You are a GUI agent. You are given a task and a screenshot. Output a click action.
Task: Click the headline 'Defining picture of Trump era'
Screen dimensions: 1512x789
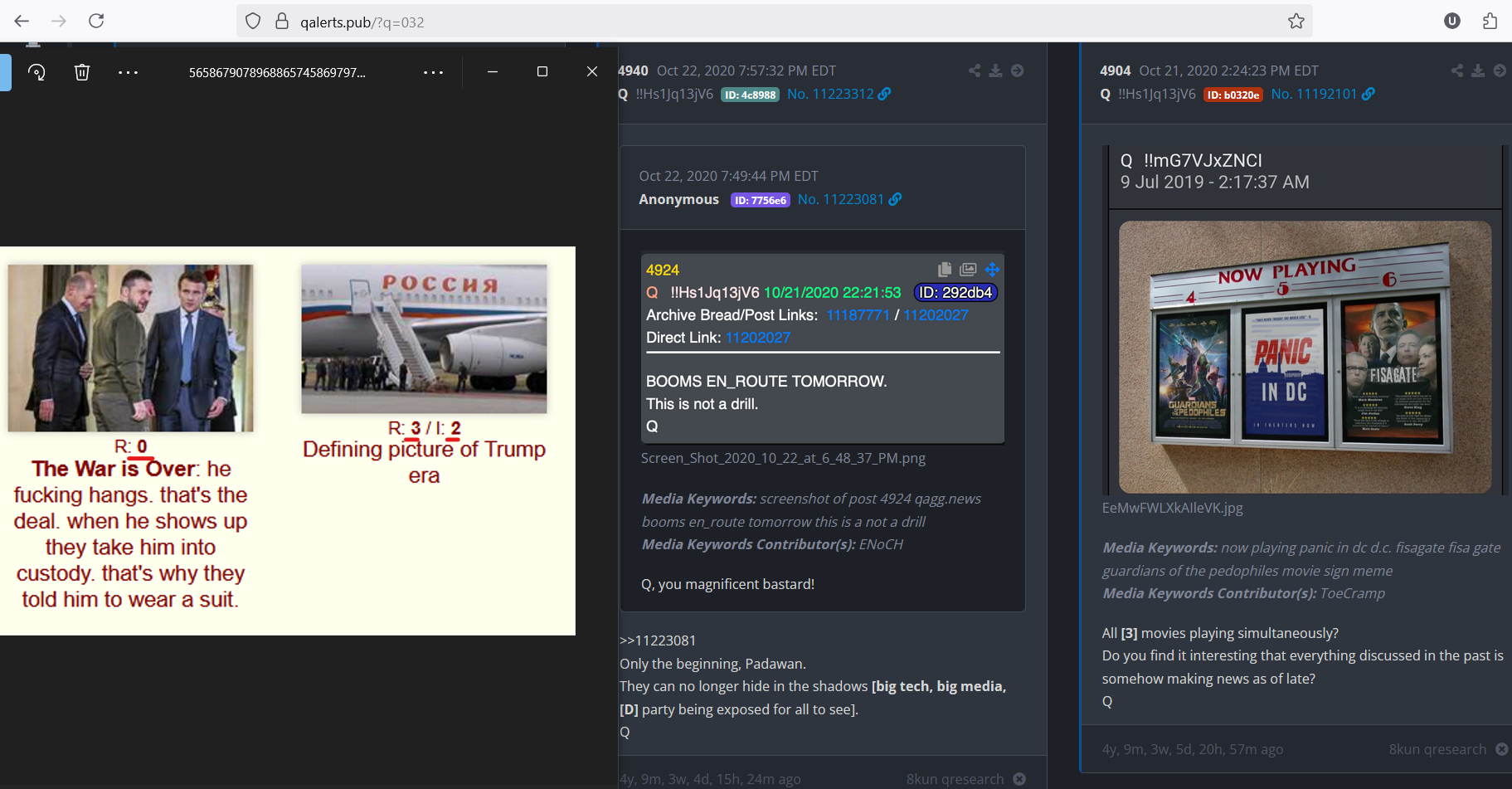coord(424,462)
